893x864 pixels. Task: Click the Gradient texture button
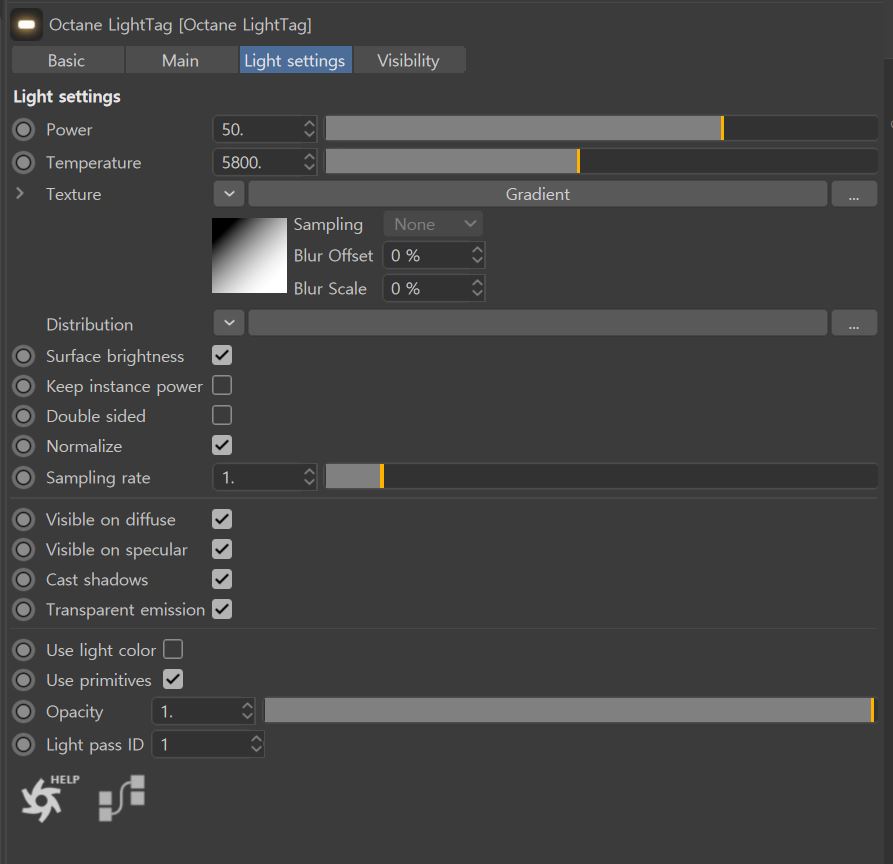pyautogui.click(x=537, y=194)
